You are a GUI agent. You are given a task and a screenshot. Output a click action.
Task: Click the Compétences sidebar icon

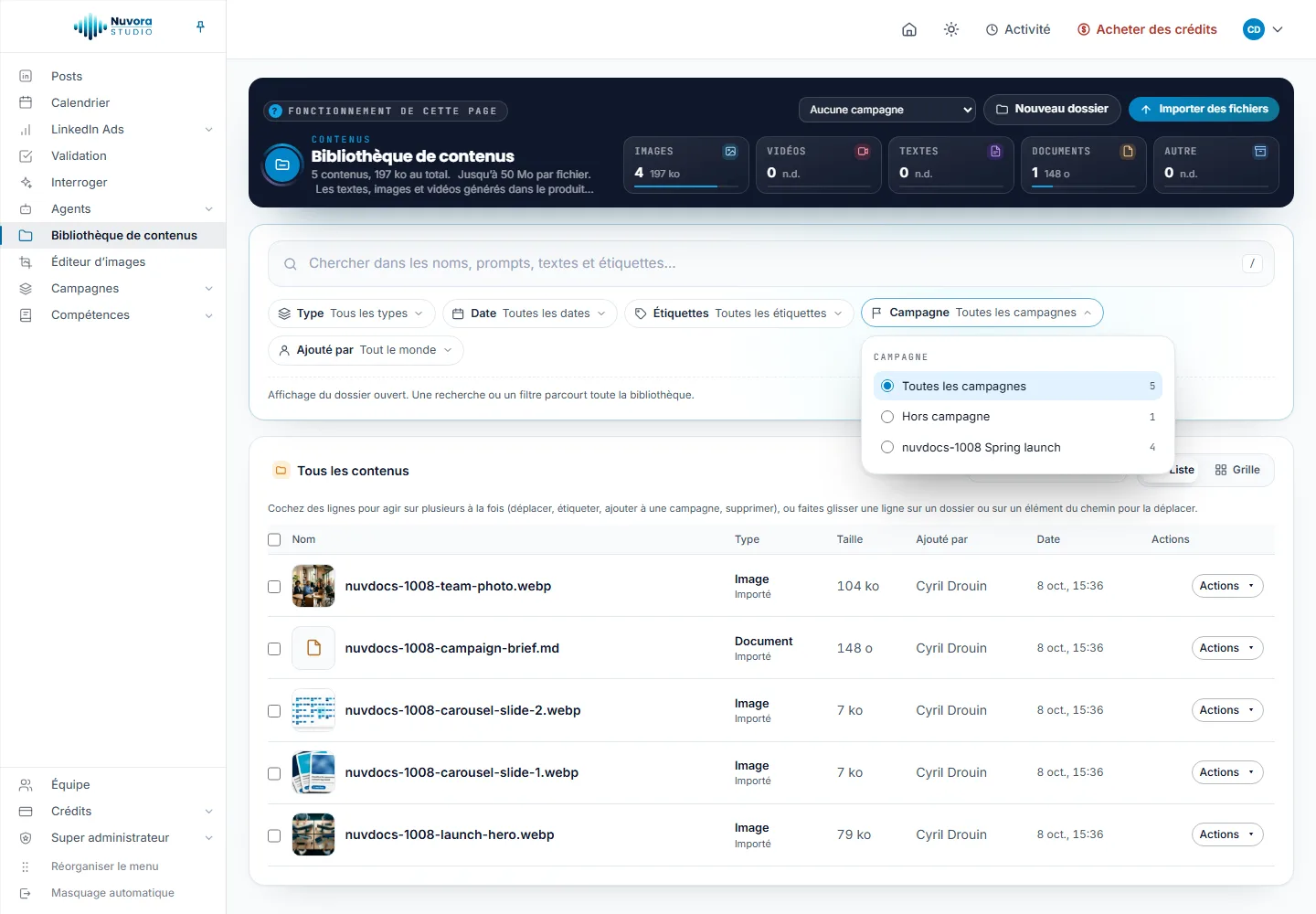tap(26, 314)
